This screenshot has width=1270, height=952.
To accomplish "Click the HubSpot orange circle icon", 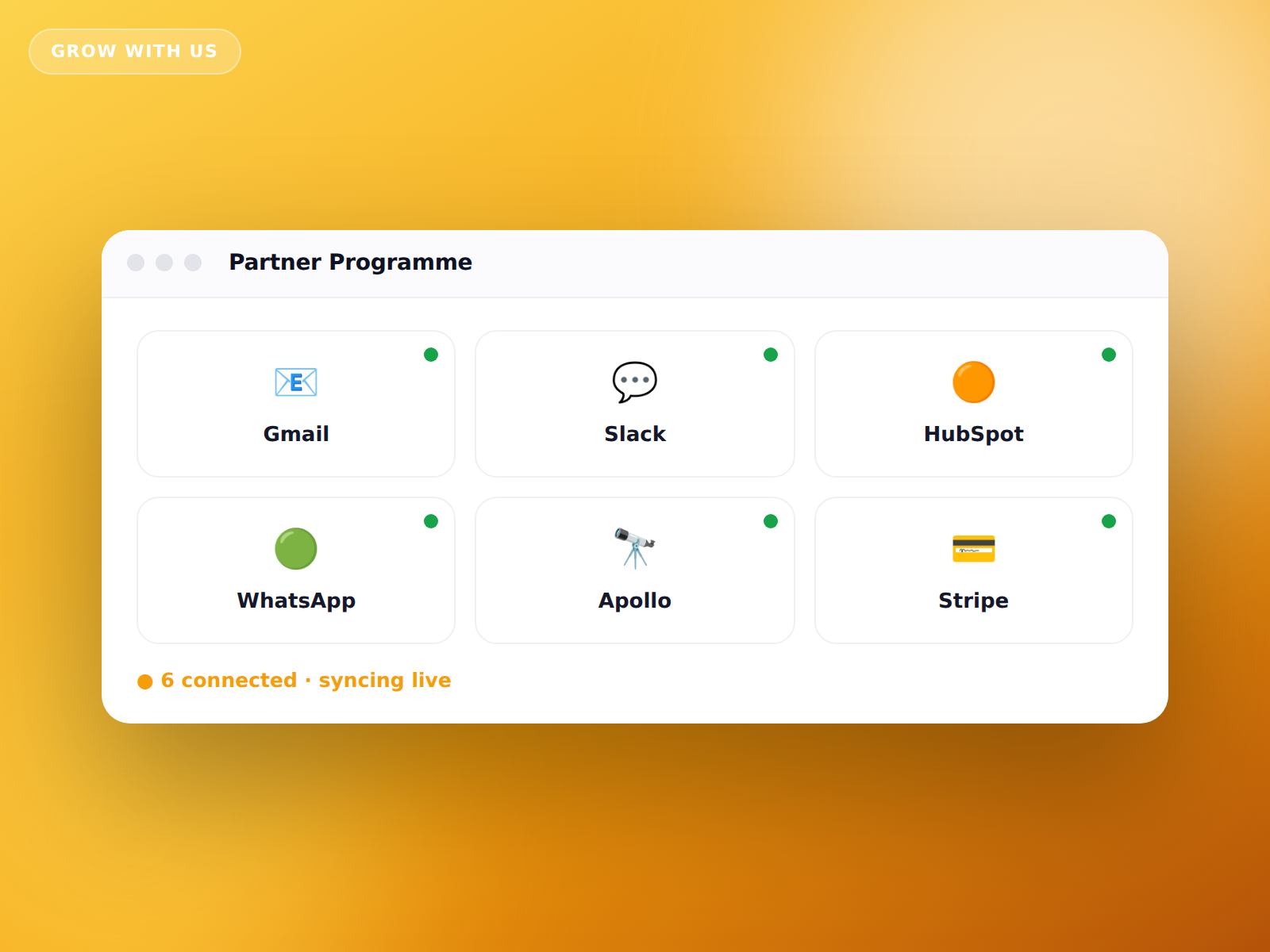I will click(974, 382).
